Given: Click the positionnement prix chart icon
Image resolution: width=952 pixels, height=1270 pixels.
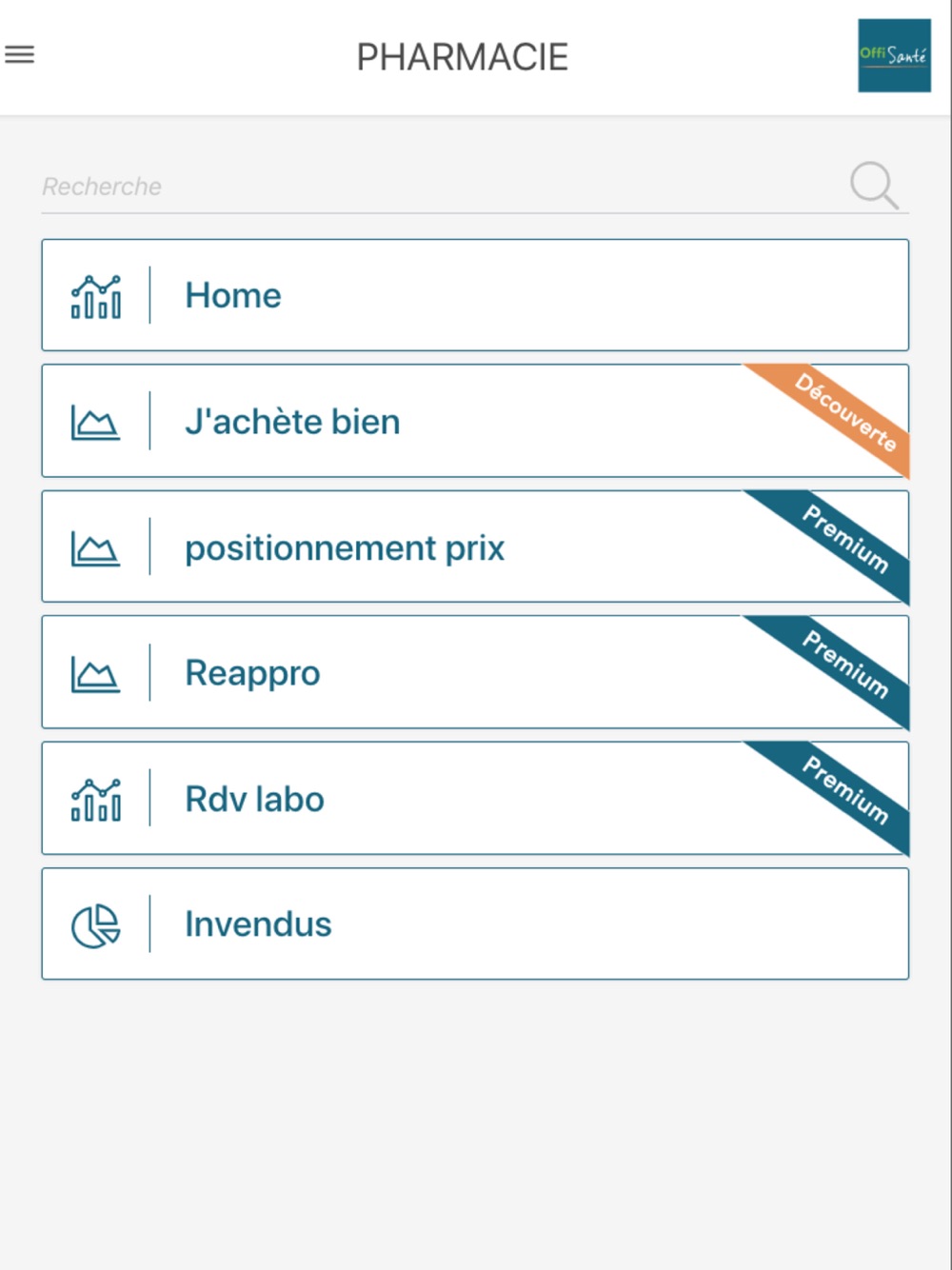Looking at the screenshot, I should 96,548.
